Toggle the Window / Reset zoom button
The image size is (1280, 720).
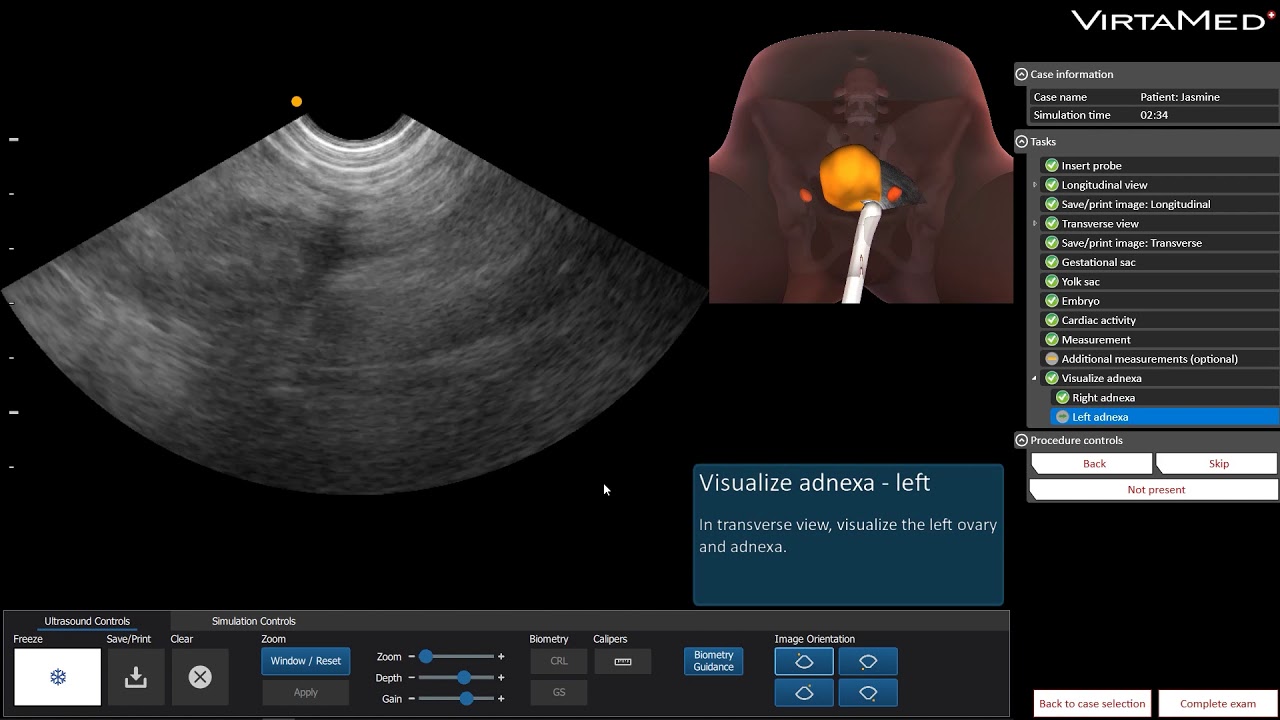click(x=306, y=661)
